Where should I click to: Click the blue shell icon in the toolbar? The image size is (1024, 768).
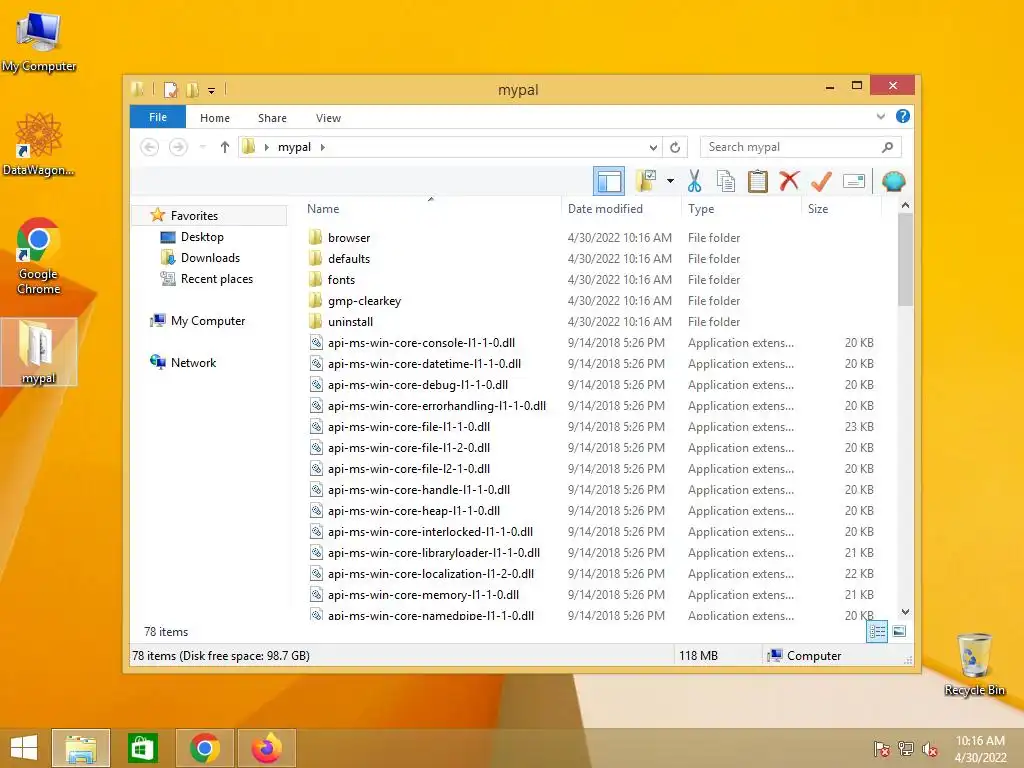click(893, 181)
